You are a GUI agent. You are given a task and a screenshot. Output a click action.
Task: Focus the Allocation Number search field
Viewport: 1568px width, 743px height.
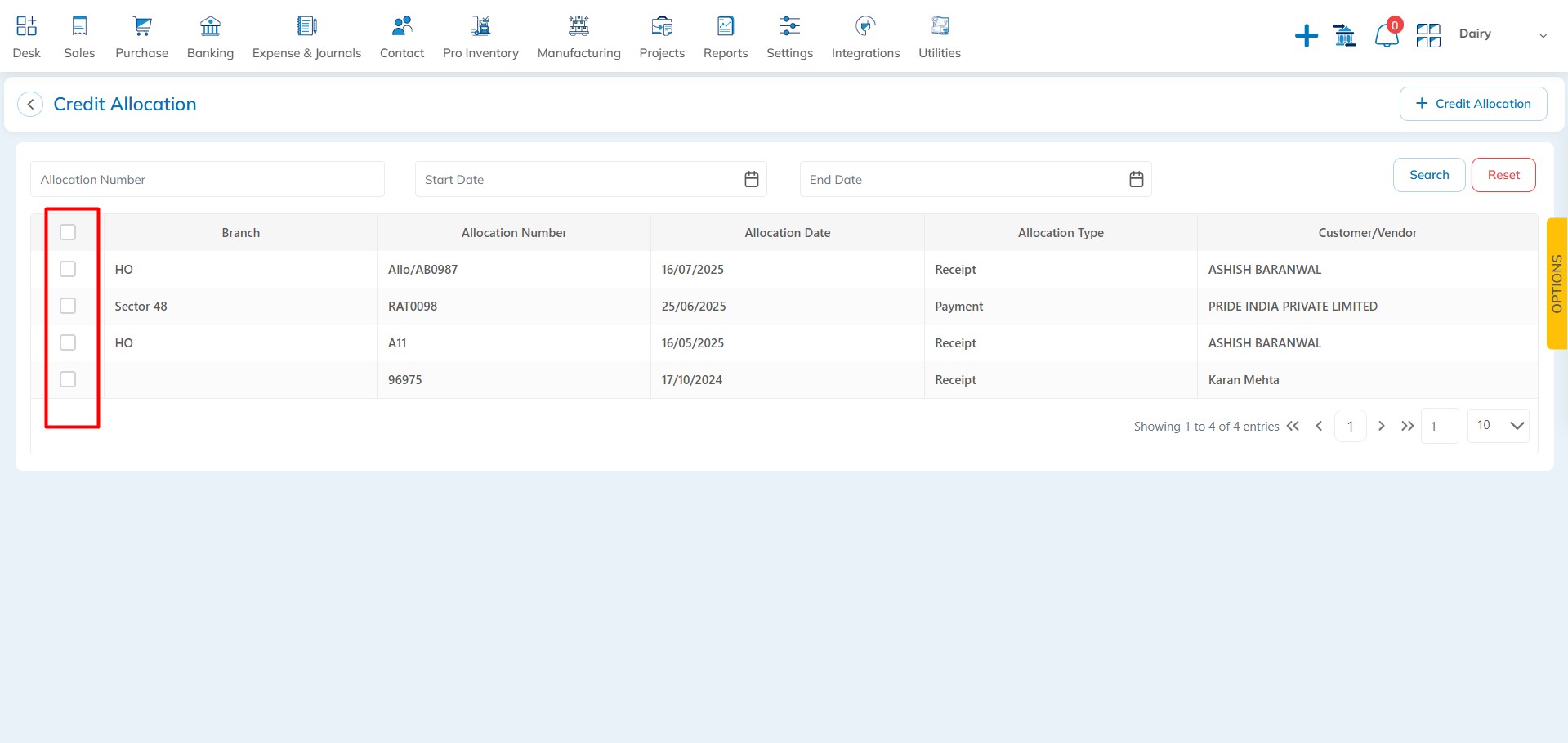pos(208,179)
